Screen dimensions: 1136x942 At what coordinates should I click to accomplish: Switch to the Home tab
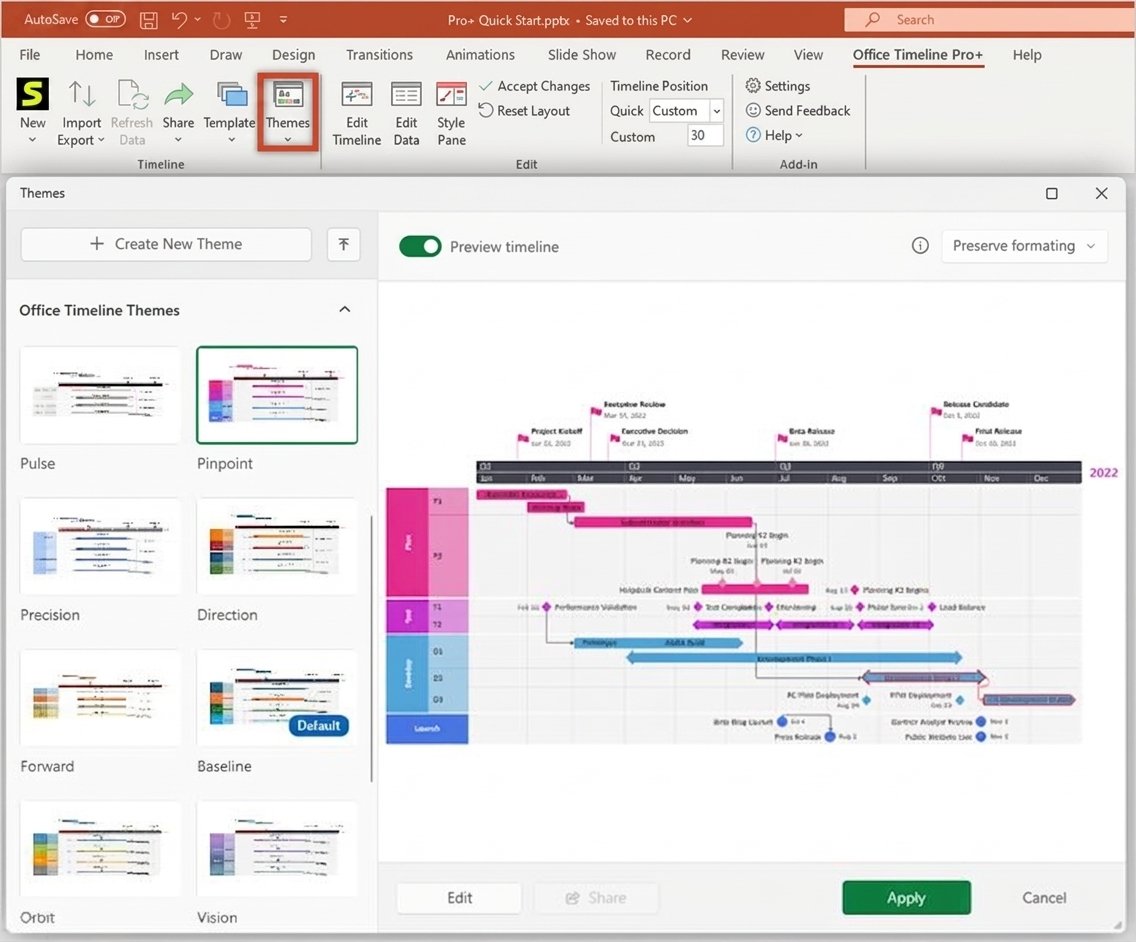pyautogui.click(x=94, y=55)
